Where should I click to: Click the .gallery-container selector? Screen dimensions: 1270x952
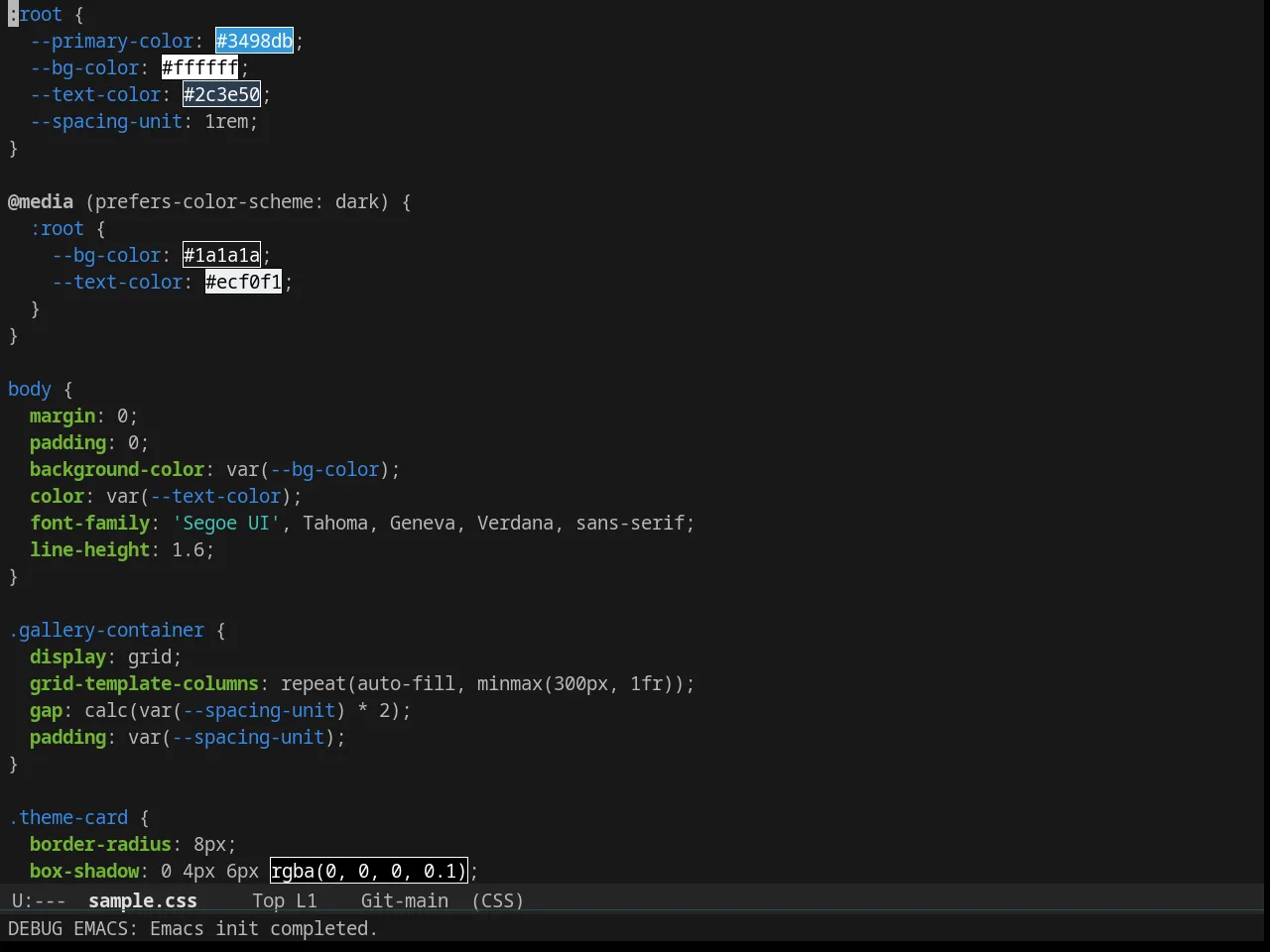(106, 630)
